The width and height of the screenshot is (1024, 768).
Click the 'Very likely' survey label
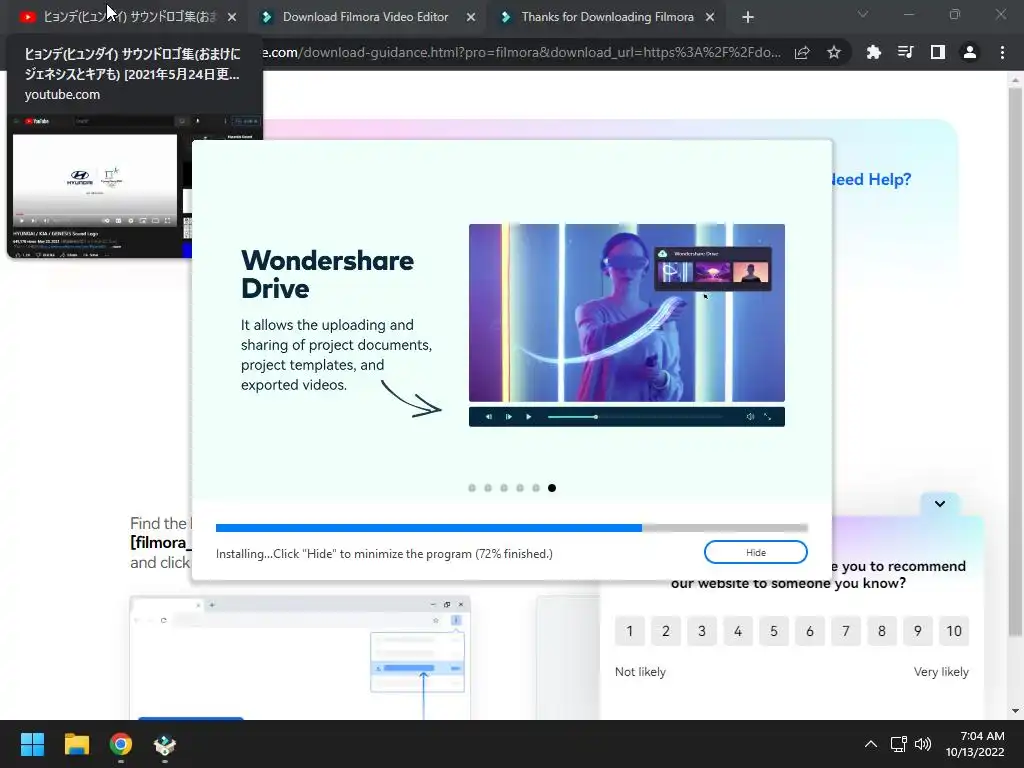941,672
